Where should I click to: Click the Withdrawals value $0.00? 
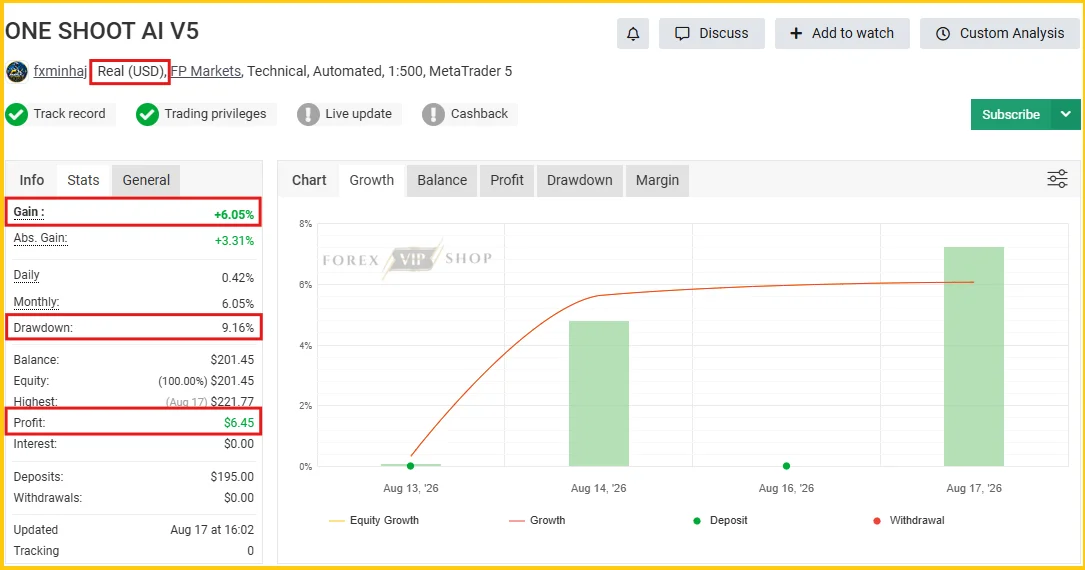[x=239, y=497]
